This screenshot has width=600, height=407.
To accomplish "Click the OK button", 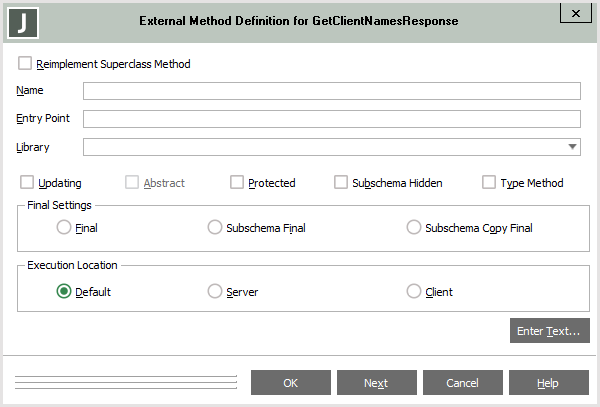I will click(291, 383).
